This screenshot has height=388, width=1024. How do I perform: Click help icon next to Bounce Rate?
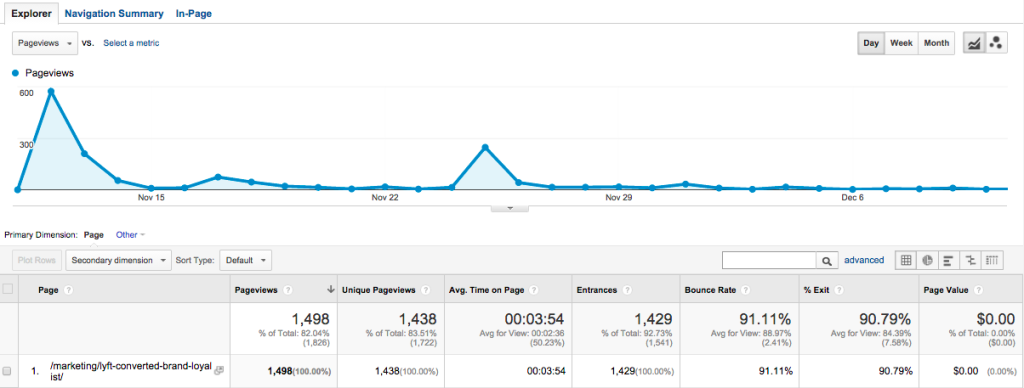tap(745, 290)
